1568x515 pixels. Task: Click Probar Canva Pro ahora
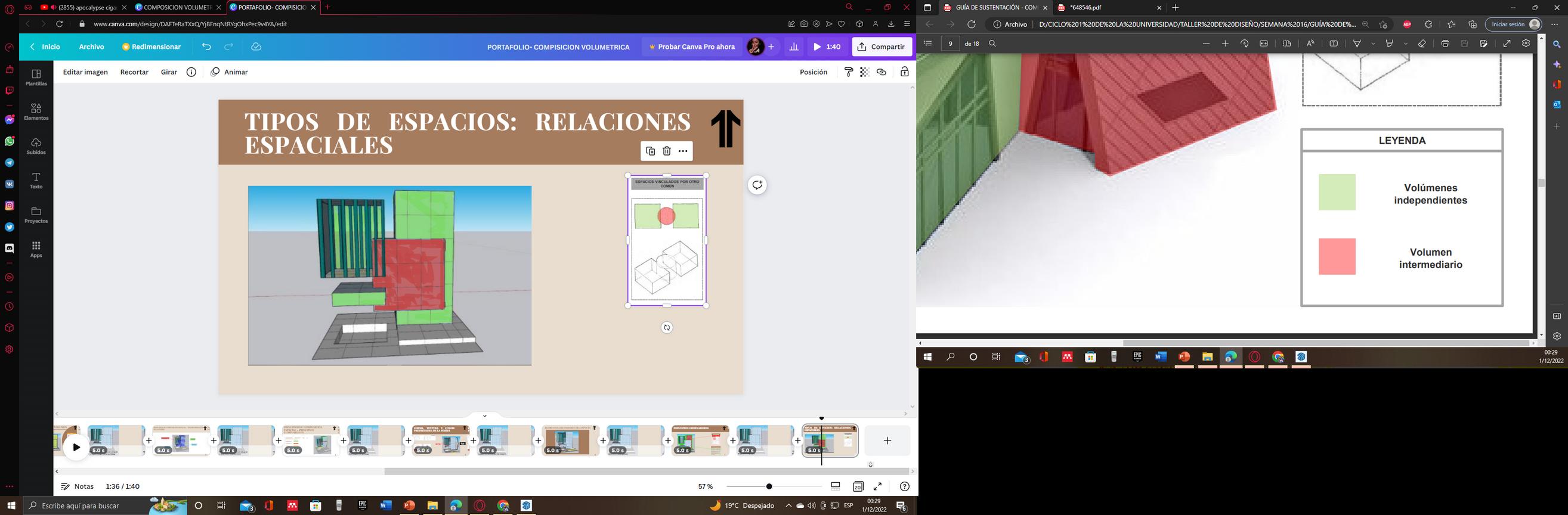pos(692,47)
